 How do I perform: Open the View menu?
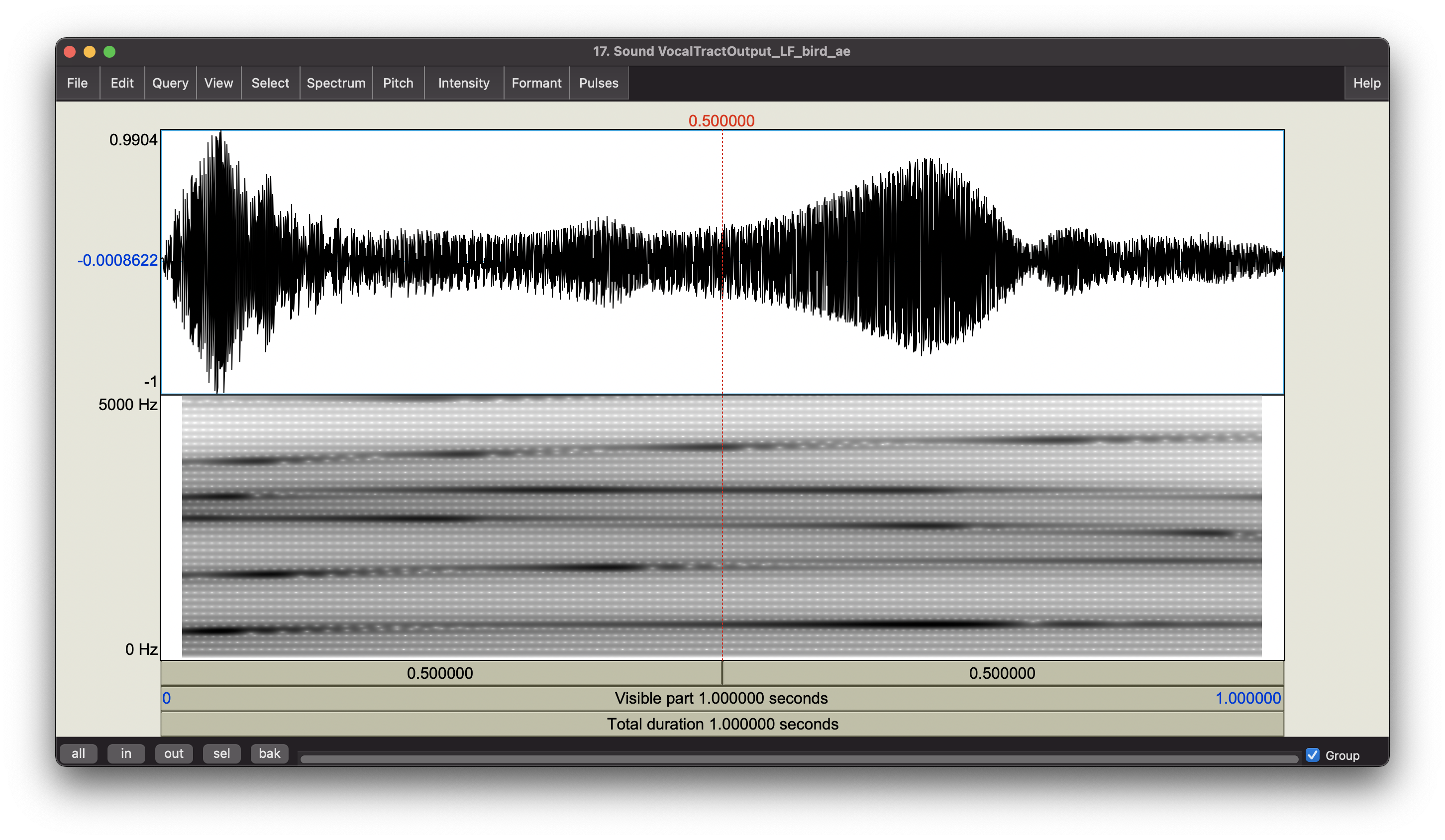pyautogui.click(x=218, y=83)
